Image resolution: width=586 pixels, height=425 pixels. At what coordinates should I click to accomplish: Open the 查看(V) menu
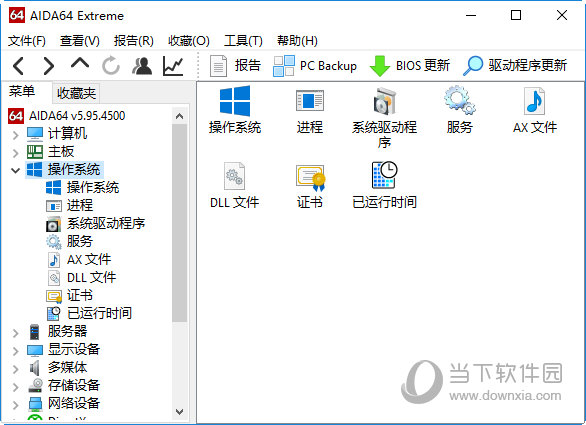coord(80,40)
